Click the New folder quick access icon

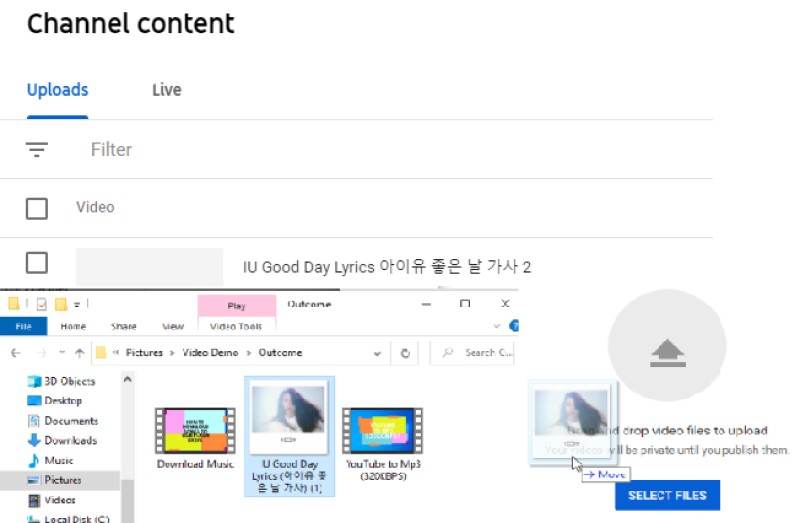pyautogui.click(x=61, y=305)
